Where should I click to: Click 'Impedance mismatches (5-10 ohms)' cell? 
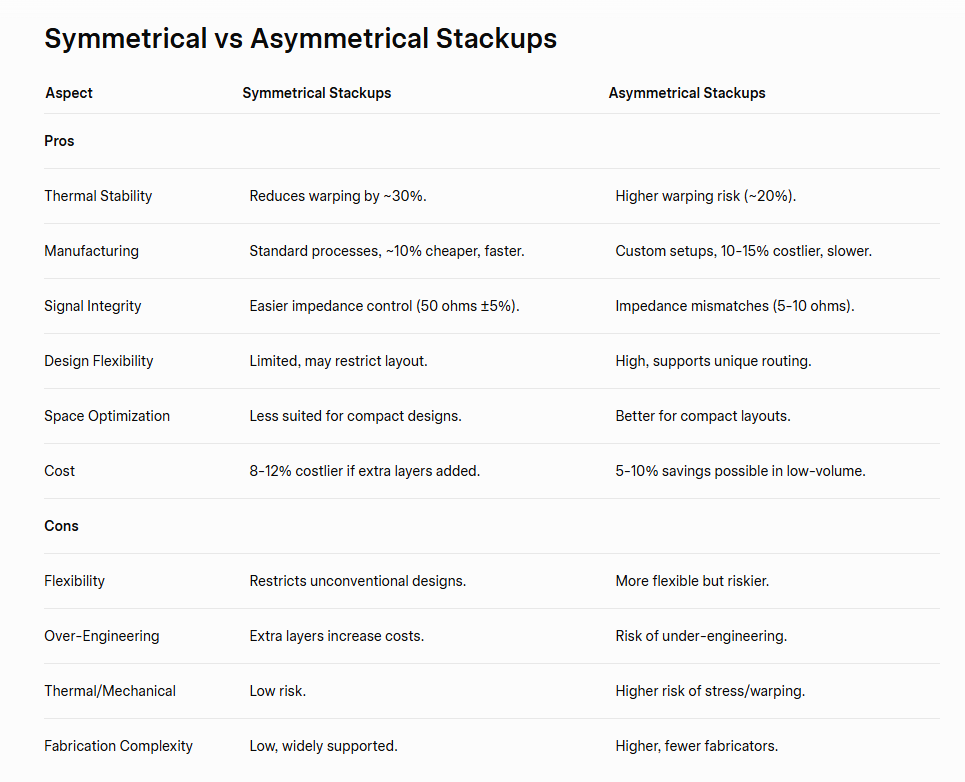pos(735,306)
